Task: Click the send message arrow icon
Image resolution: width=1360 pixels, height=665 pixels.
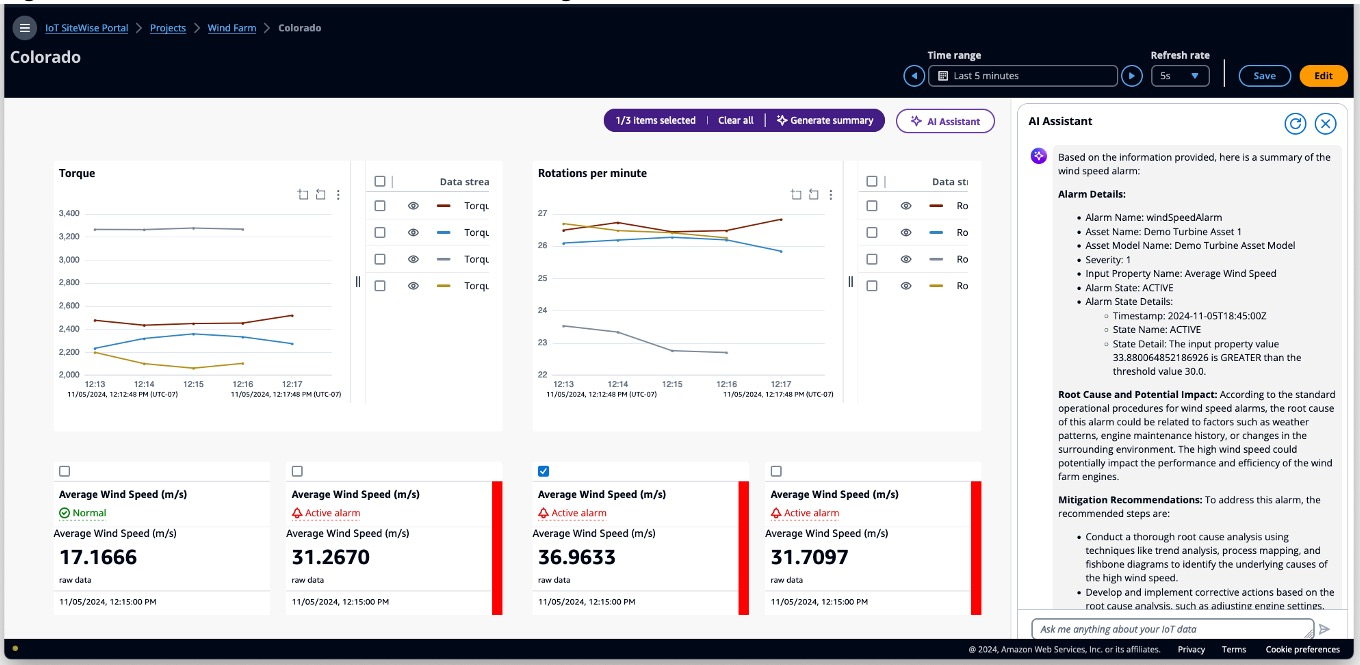Action: pos(1325,629)
